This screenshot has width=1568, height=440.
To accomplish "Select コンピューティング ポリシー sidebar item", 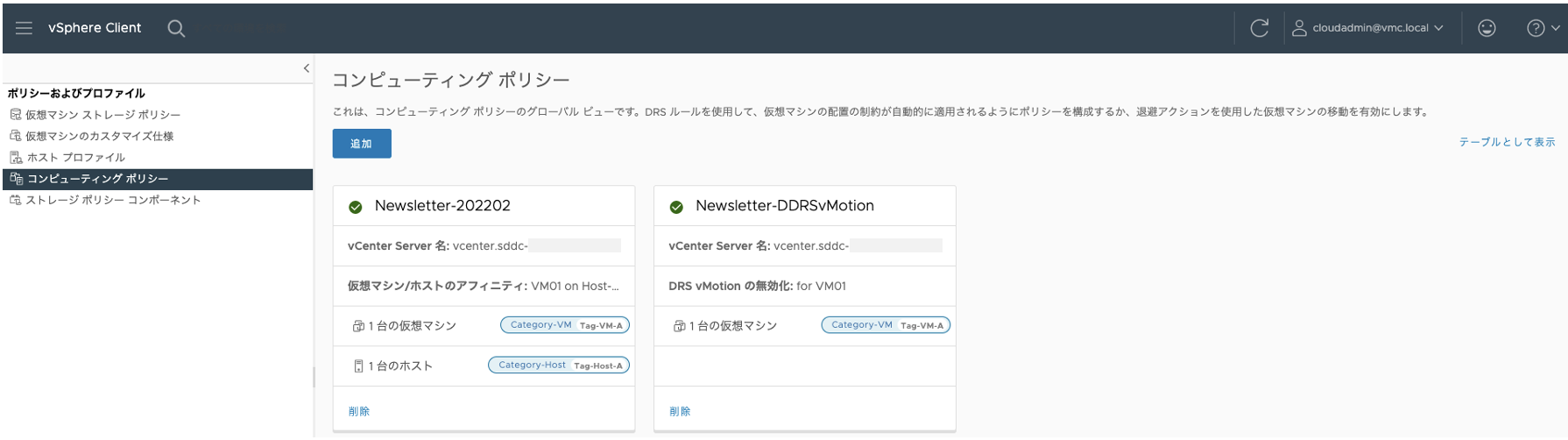I will [97, 179].
